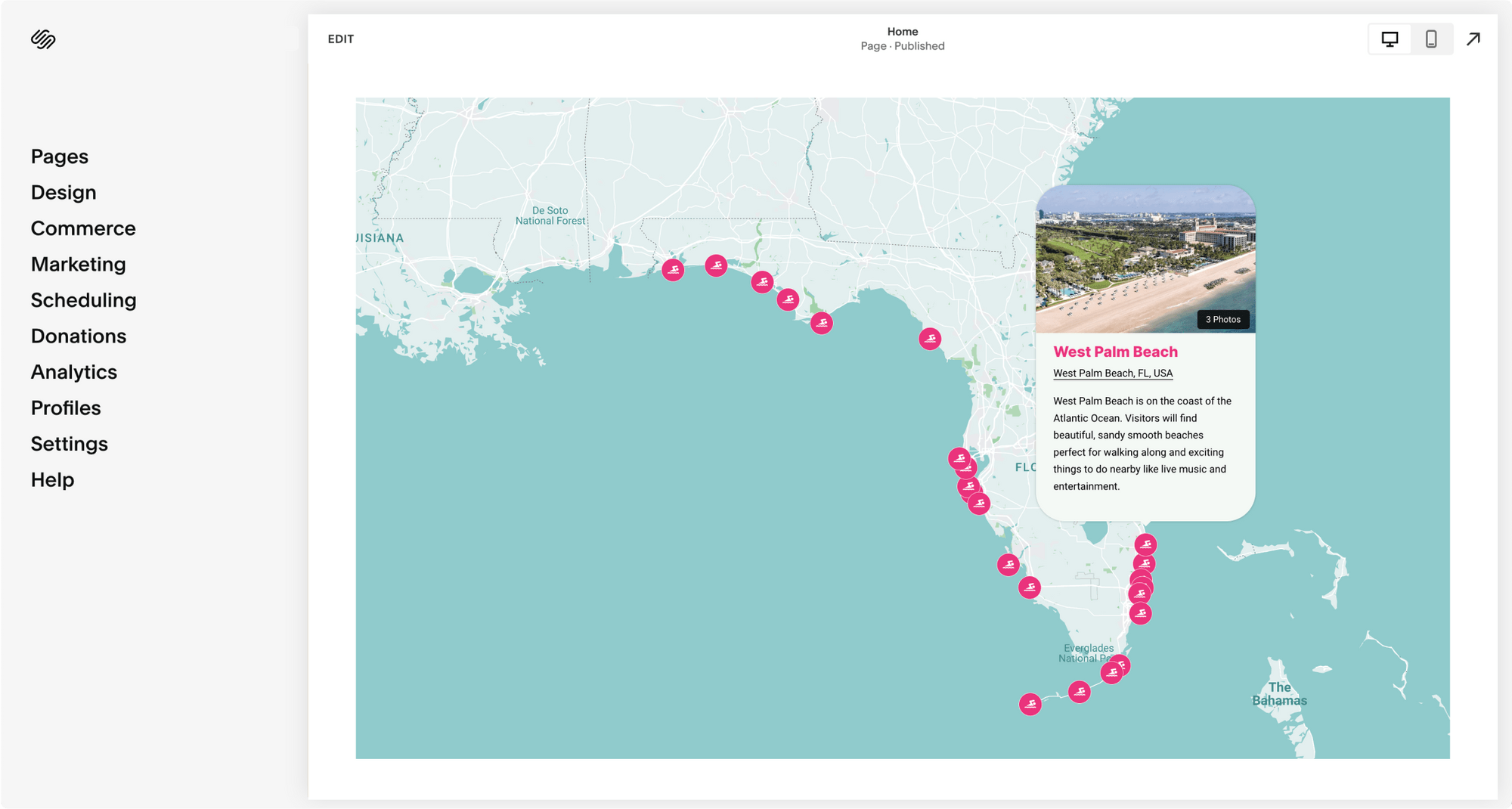Image resolution: width=1512 pixels, height=809 pixels.
Task: Go to Analytics
Action: tap(73, 371)
